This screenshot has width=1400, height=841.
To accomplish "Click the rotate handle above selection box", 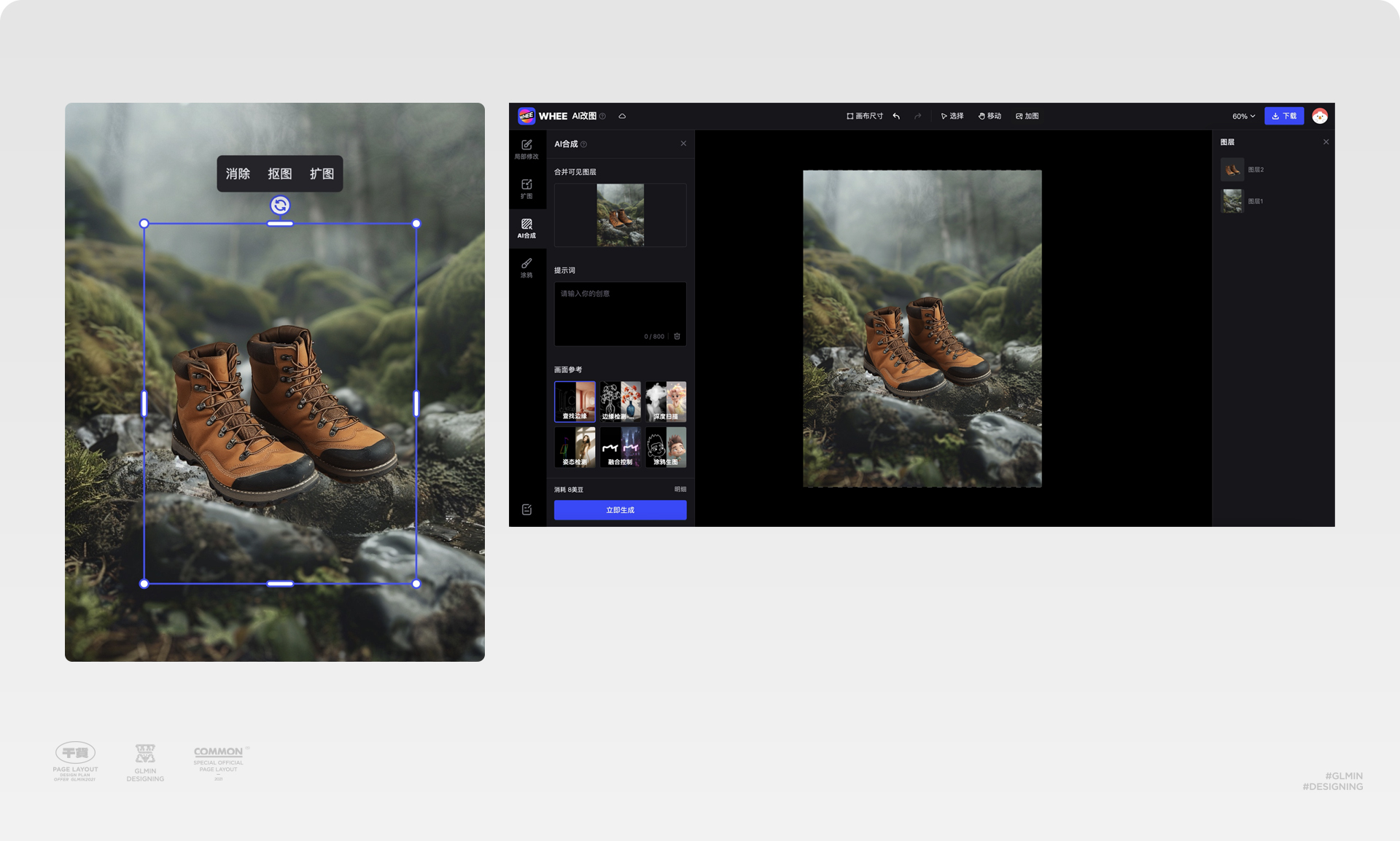I will click(280, 206).
